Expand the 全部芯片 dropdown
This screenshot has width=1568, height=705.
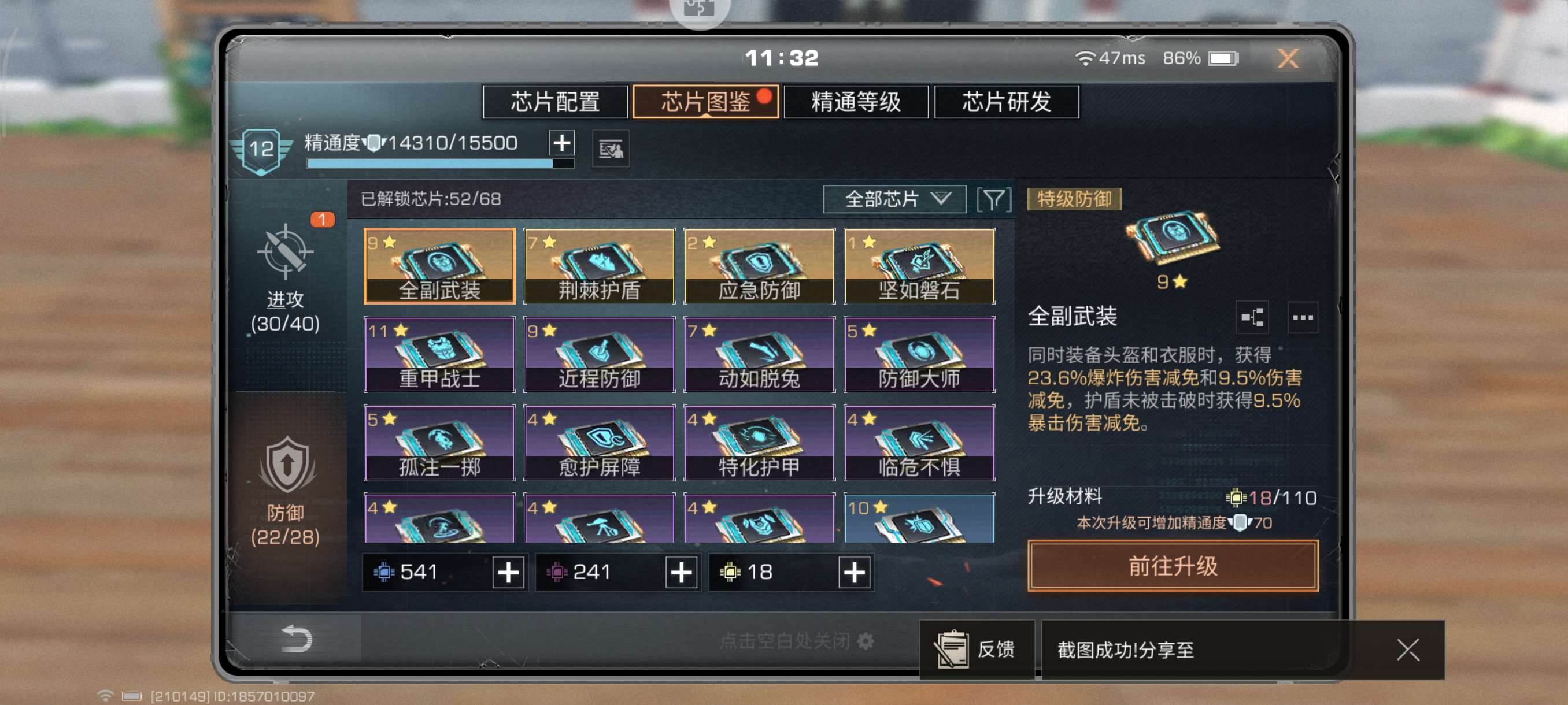point(894,199)
